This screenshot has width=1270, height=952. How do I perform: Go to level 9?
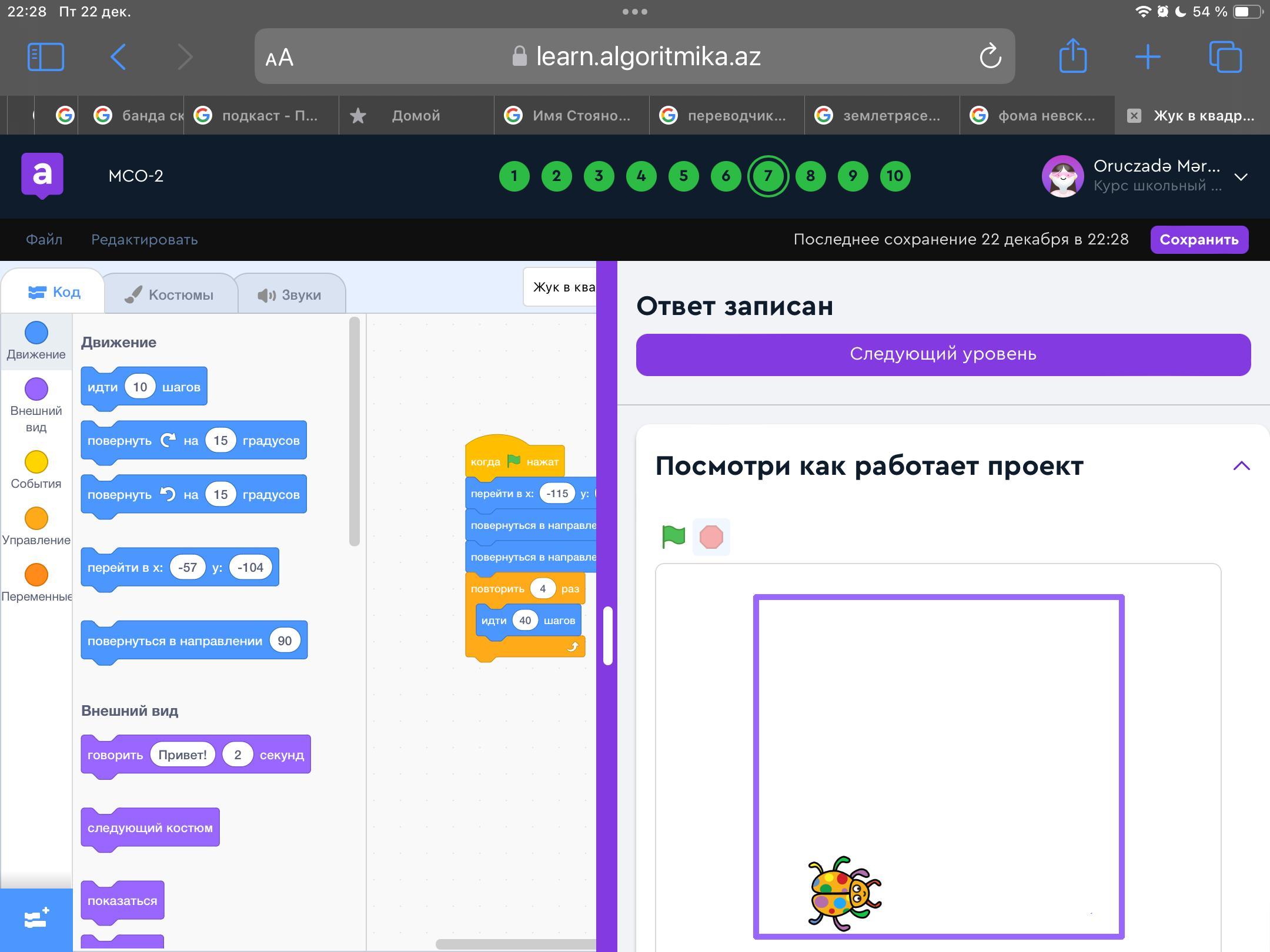[x=853, y=176]
